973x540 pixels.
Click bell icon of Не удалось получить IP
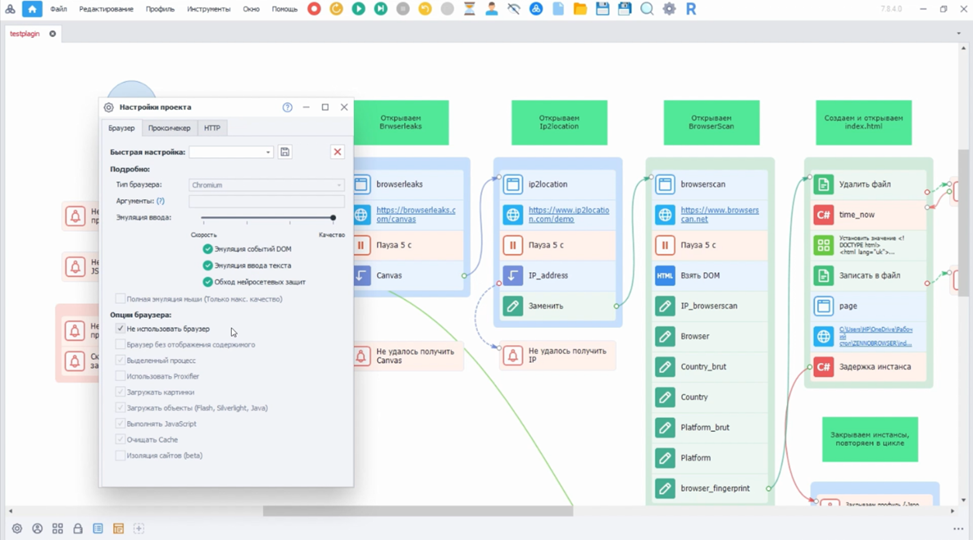pos(513,356)
